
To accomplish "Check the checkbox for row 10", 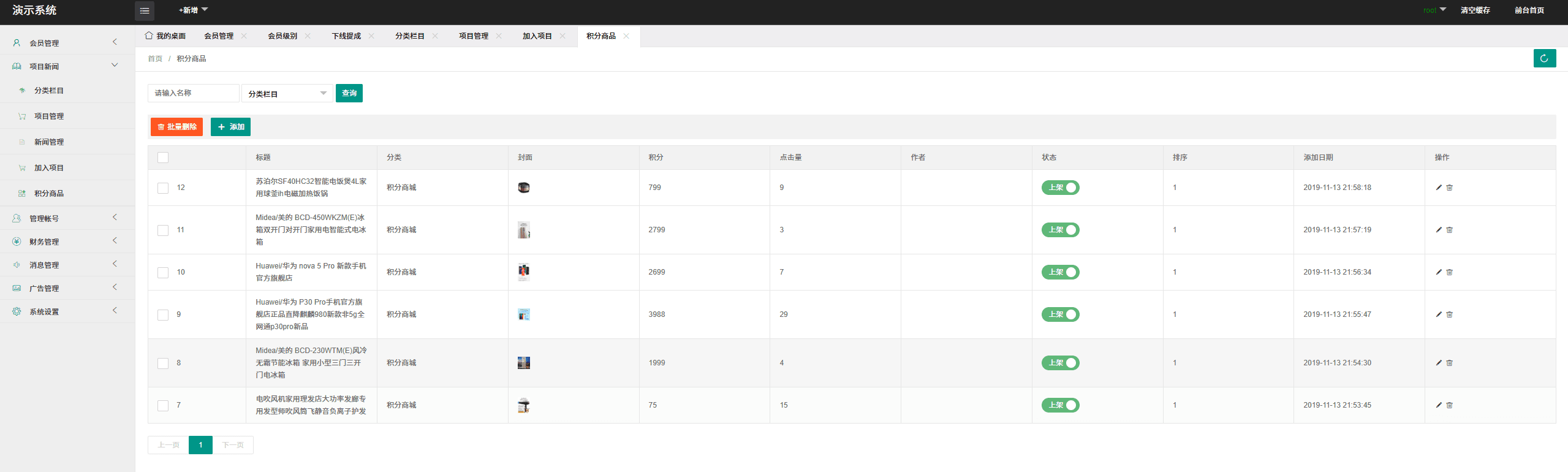I will click(163, 273).
